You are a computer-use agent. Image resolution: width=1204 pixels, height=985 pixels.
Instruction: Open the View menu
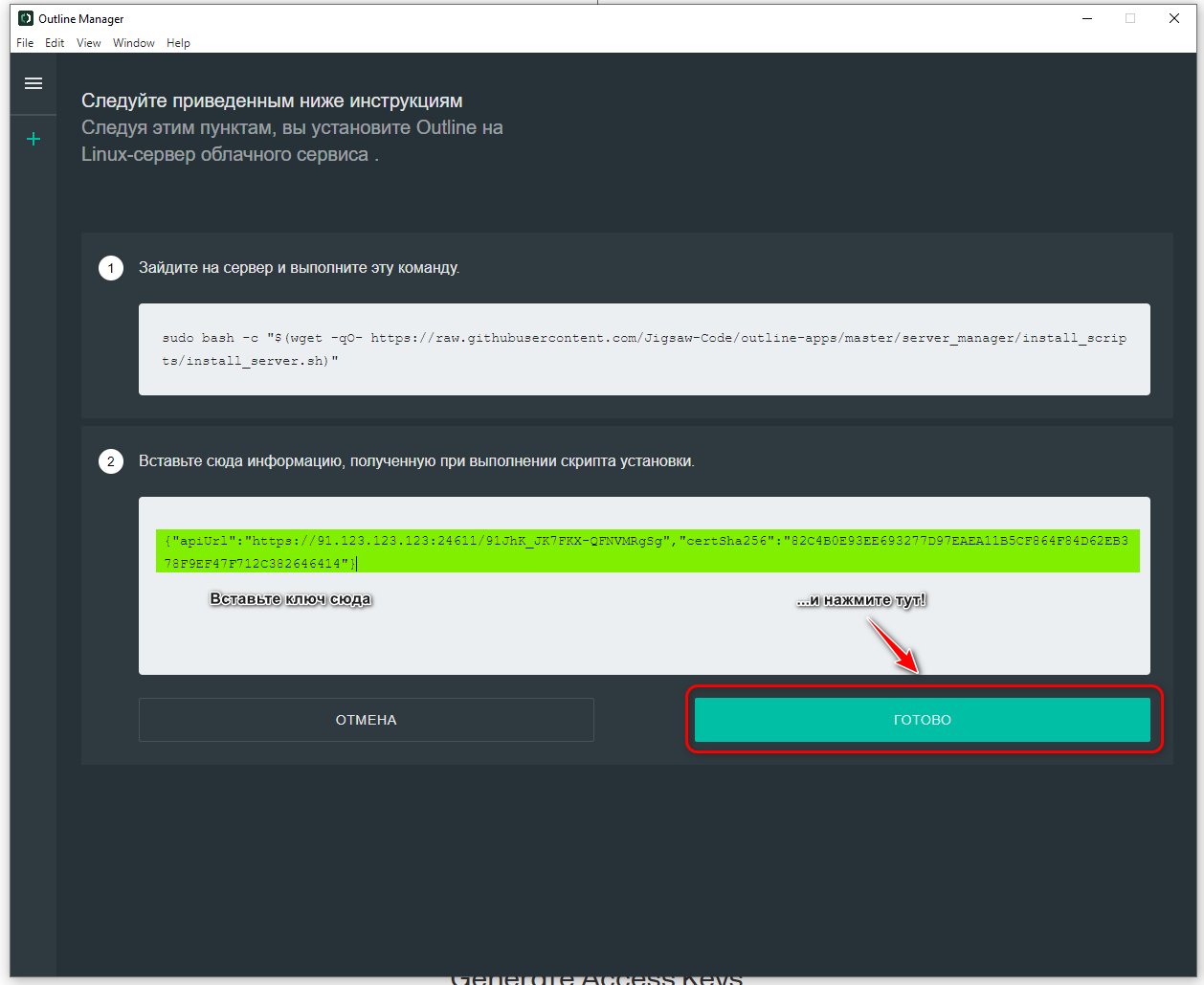89,43
